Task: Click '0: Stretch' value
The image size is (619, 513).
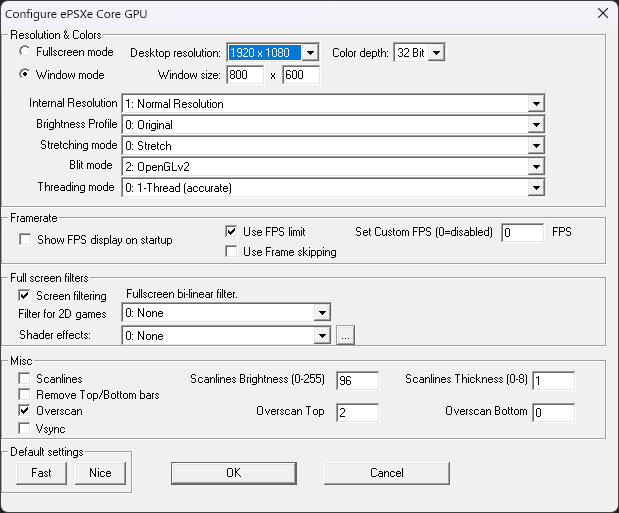Action: click(x=148, y=146)
